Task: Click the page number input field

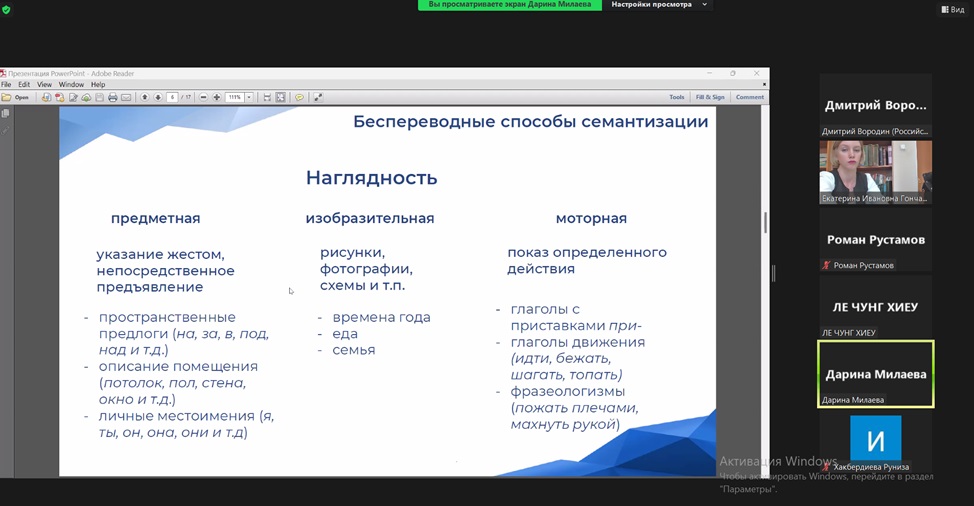Action: (x=172, y=98)
